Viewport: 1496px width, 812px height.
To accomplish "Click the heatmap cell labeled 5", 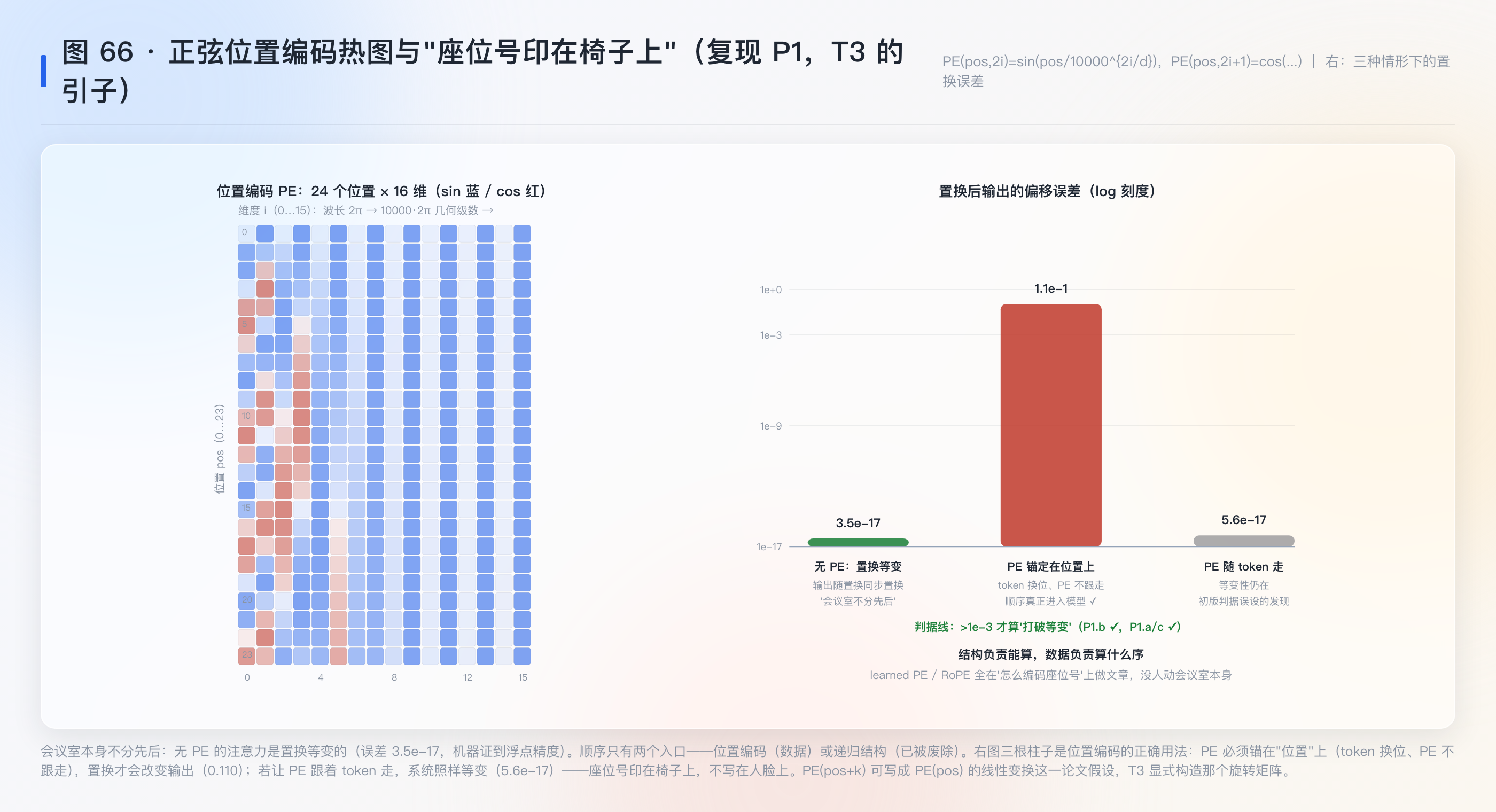I will (x=246, y=325).
